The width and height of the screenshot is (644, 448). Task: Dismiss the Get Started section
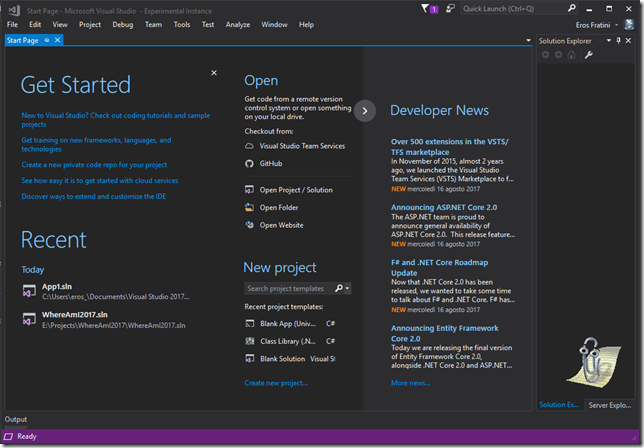[214, 73]
